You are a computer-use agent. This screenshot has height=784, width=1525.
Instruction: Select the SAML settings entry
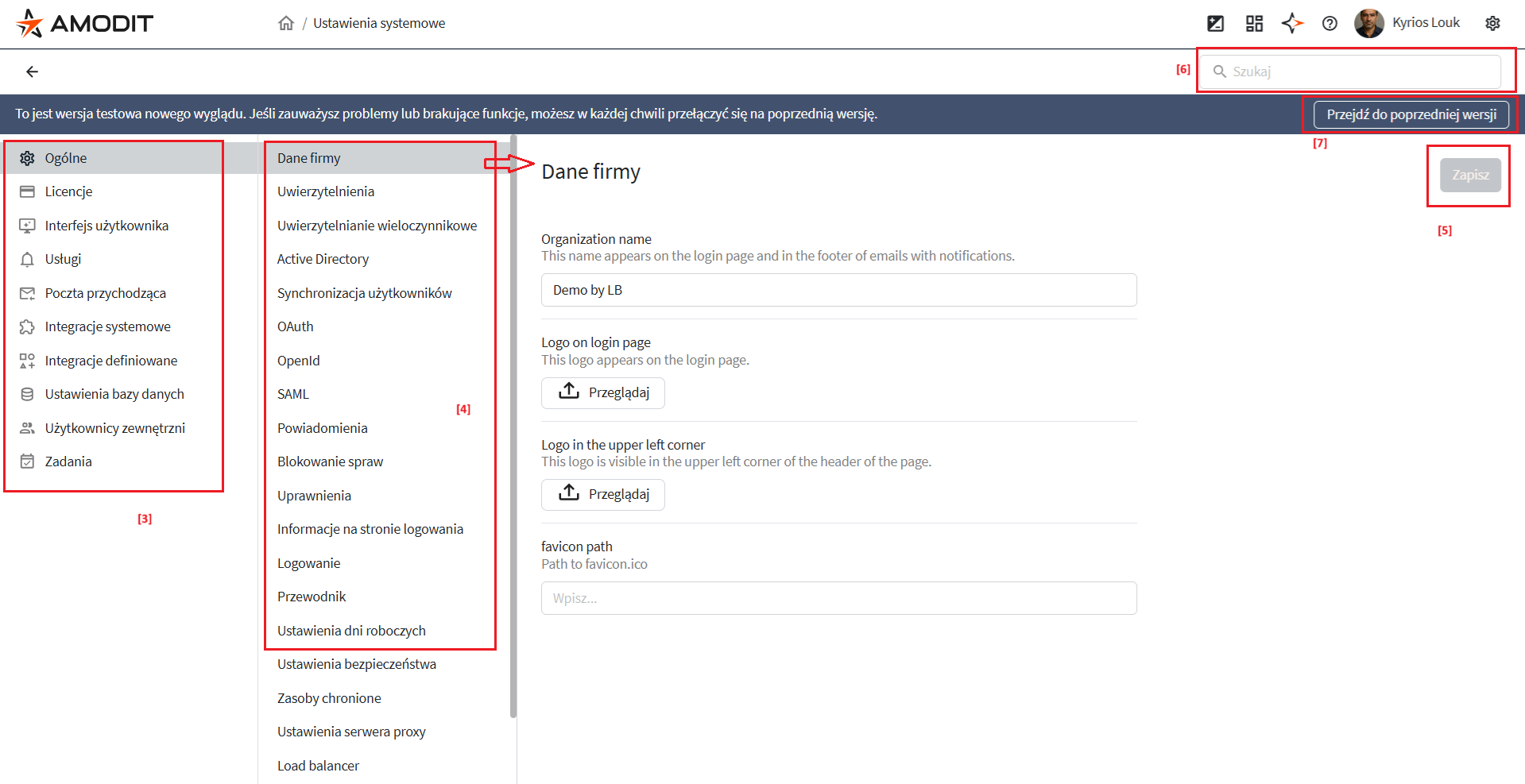tap(293, 394)
